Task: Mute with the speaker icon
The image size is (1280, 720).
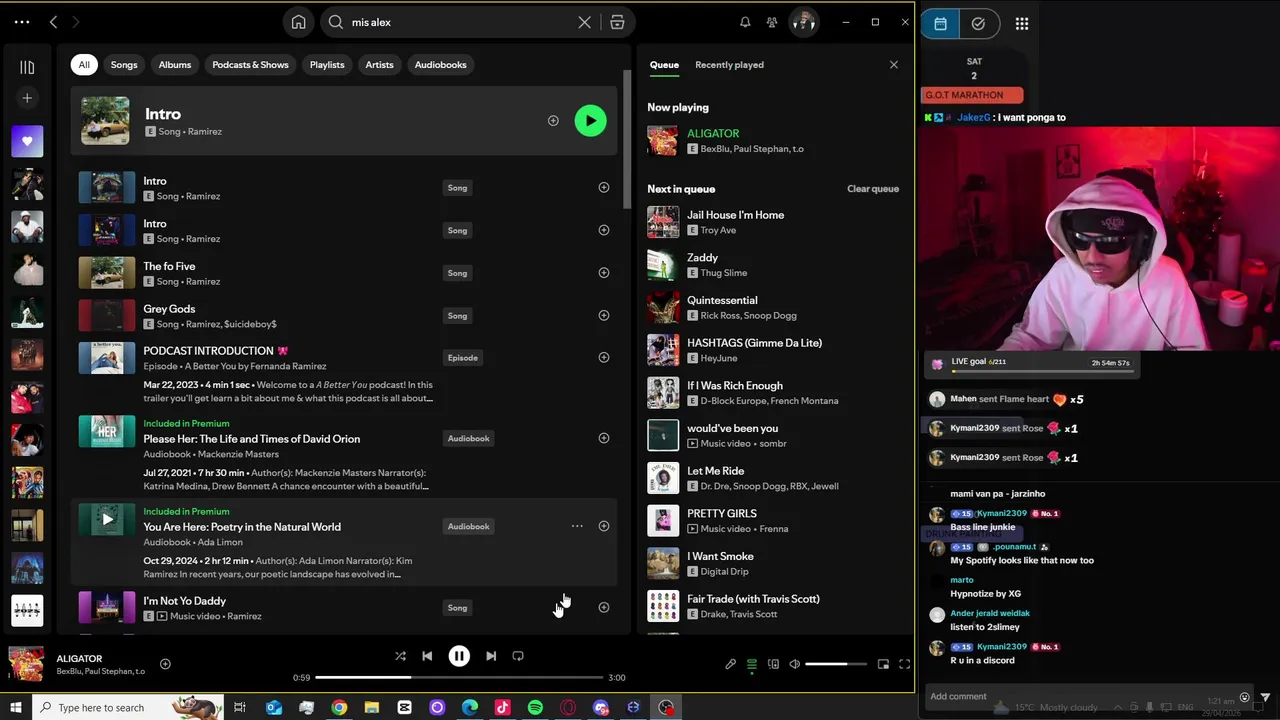Action: (x=795, y=664)
